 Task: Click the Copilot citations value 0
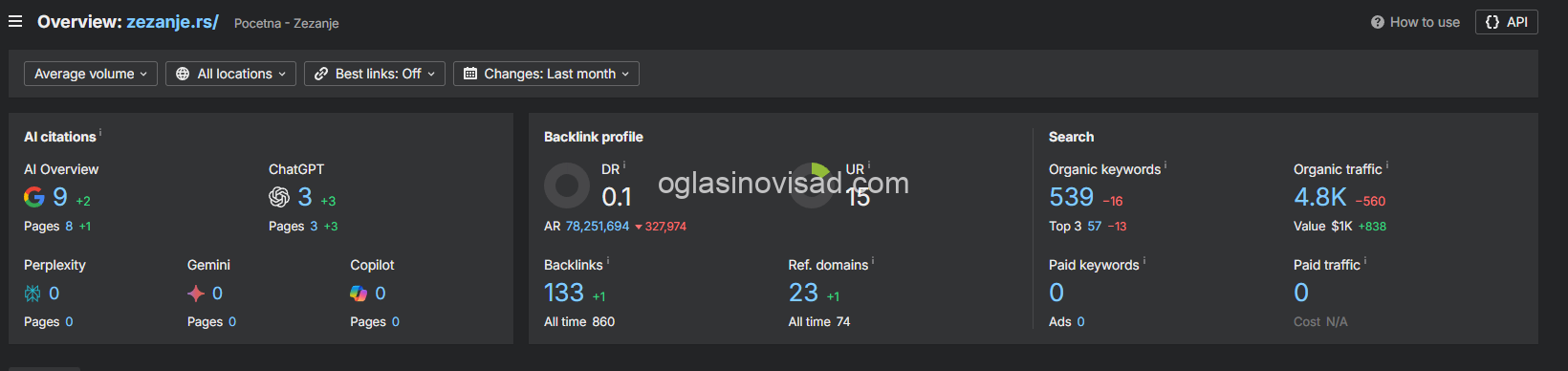click(381, 294)
